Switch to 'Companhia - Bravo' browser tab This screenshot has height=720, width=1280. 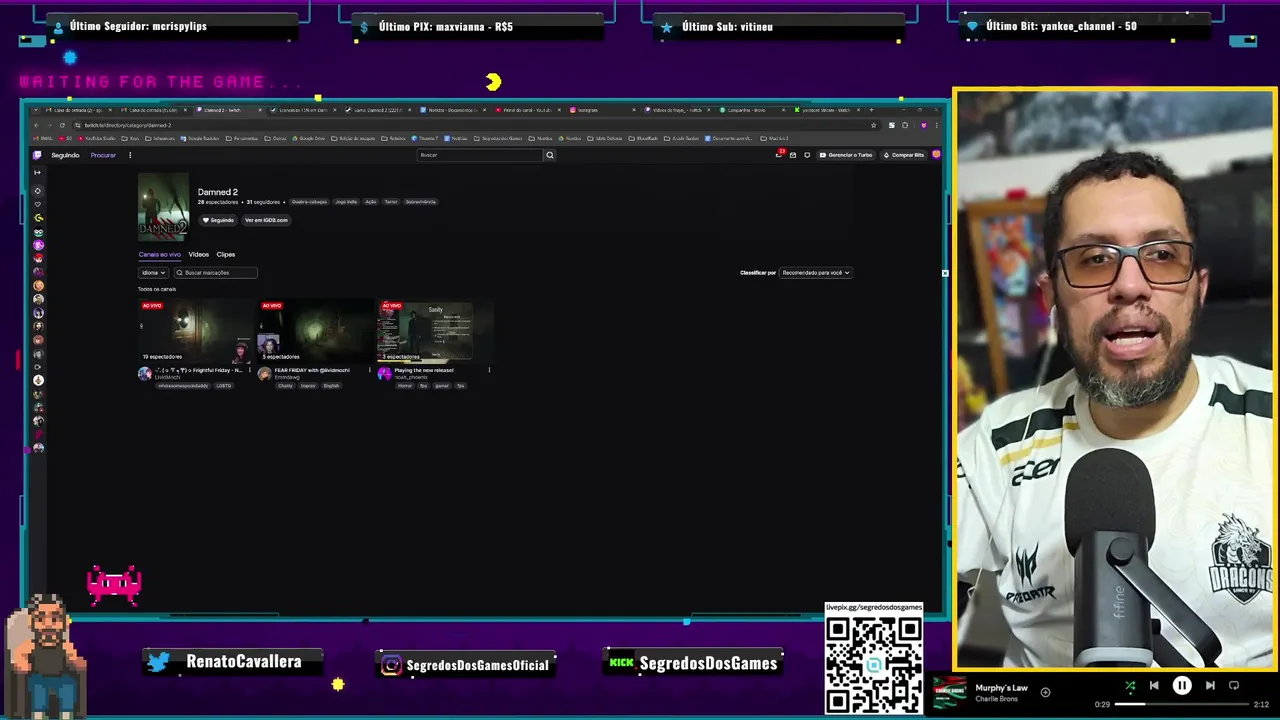pos(752,110)
